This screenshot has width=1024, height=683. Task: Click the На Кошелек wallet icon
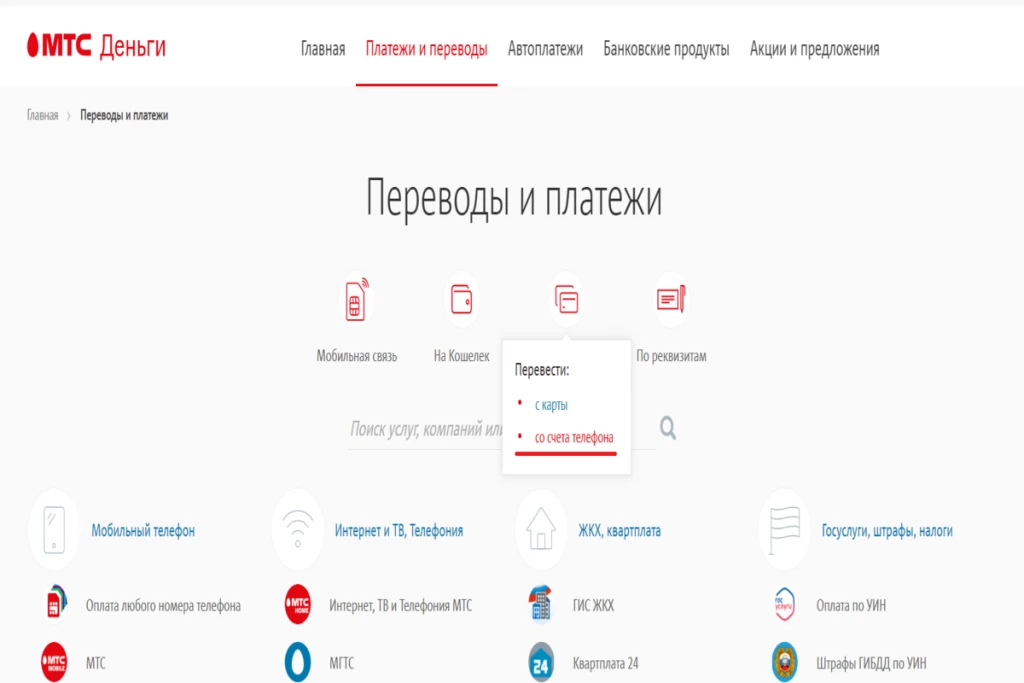tap(462, 300)
